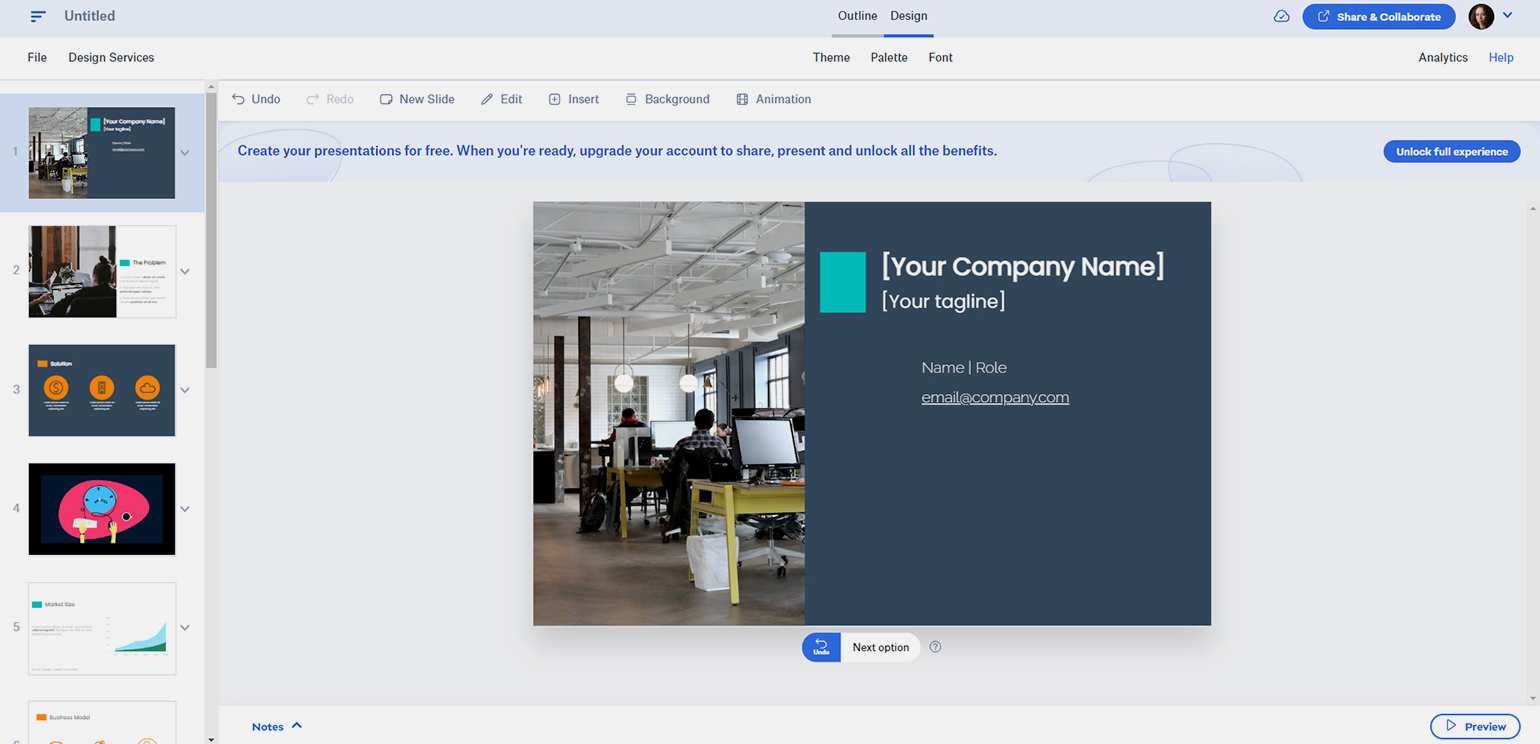Open the Insert tool
The height and width of the screenshot is (744, 1540).
pos(573,99)
